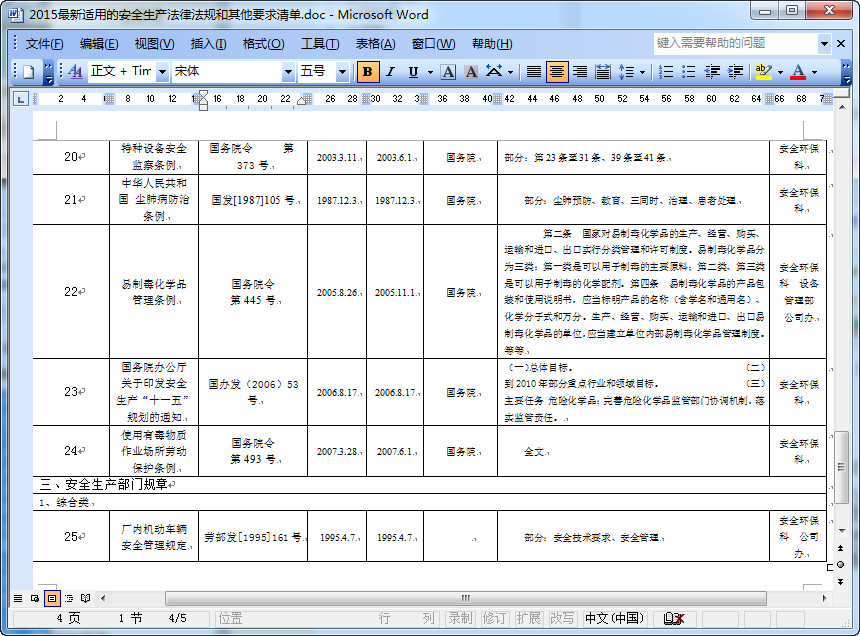Viewport: 860px width, 636px height.
Task: Apply distributed alignment
Action: [603, 72]
